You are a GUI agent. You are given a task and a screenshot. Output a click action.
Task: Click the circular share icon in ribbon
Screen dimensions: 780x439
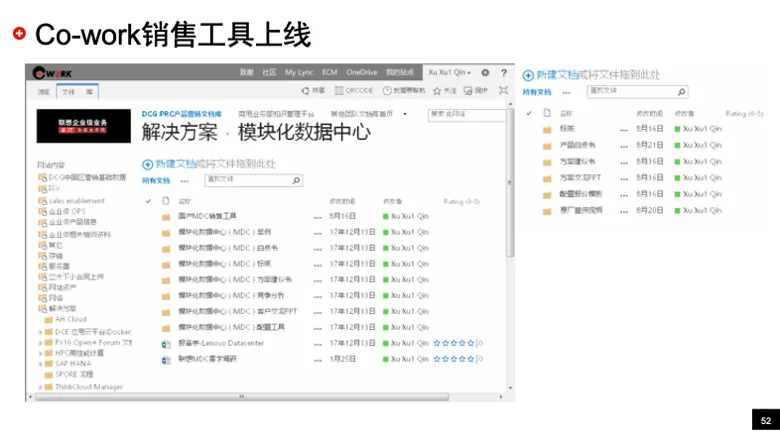tap(305, 90)
